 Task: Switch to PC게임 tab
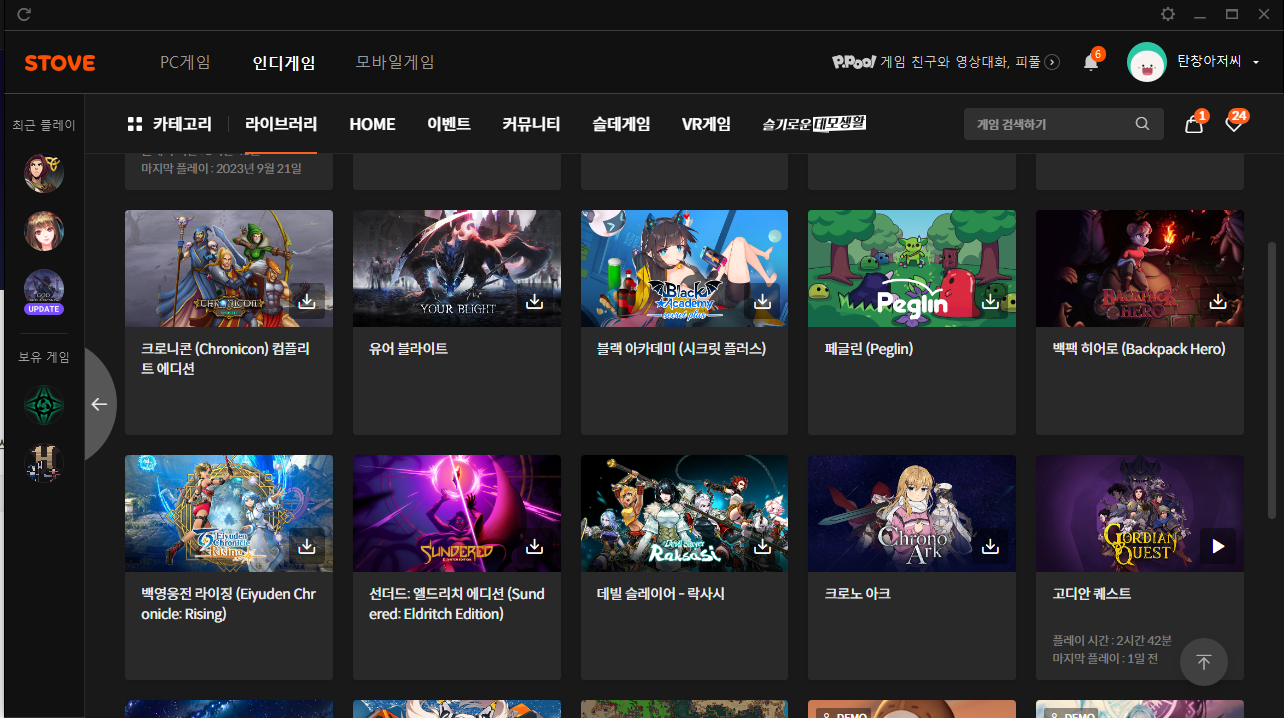[185, 62]
